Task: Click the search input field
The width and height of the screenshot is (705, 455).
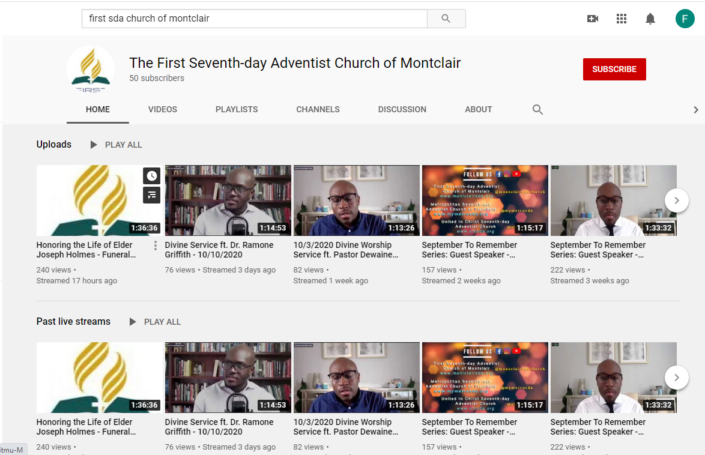Action: coord(254,18)
